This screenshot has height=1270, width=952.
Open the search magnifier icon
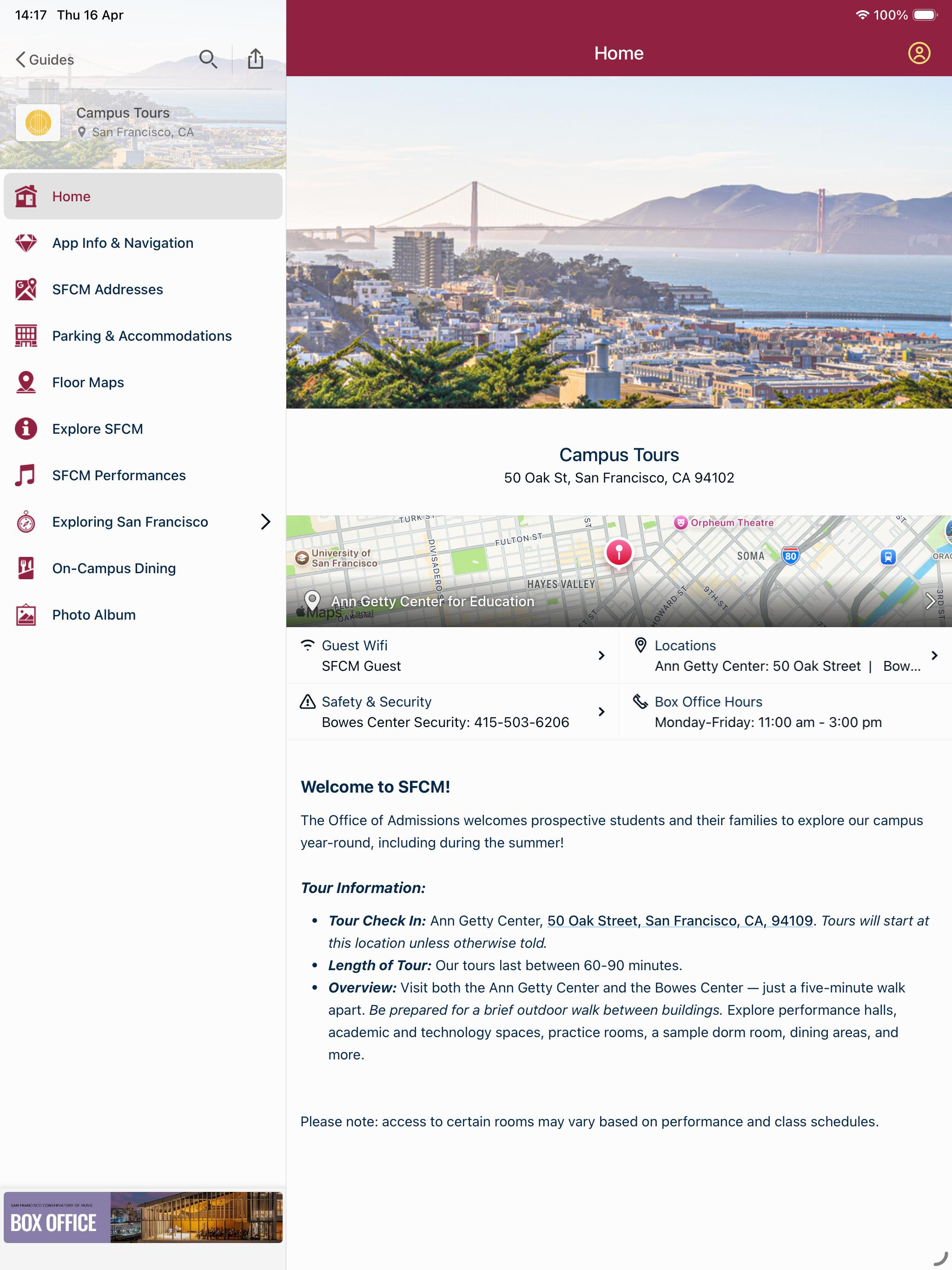(x=208, y=59)
